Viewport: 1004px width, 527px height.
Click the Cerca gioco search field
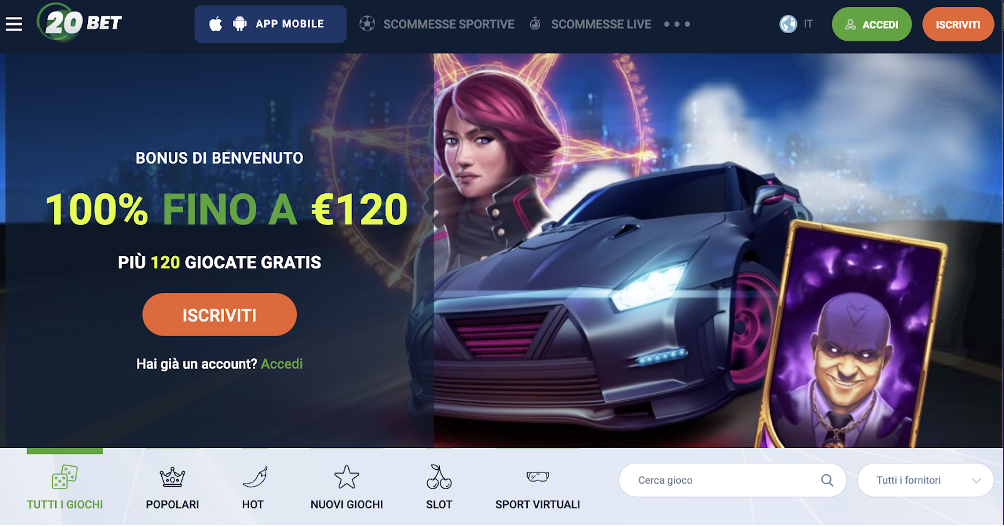click(733, 480)
